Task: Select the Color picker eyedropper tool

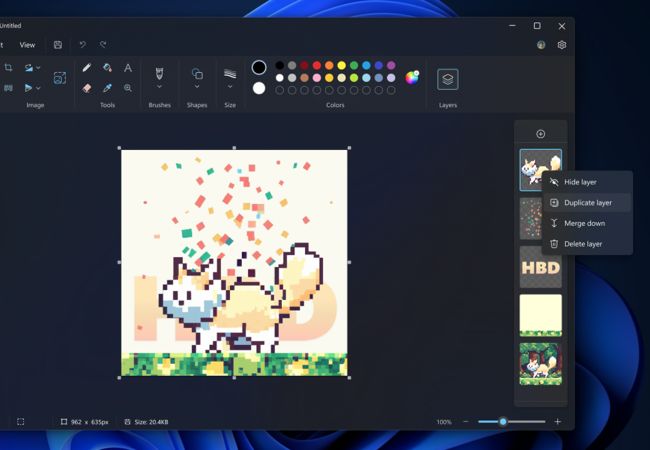Action: coord(107,88)
